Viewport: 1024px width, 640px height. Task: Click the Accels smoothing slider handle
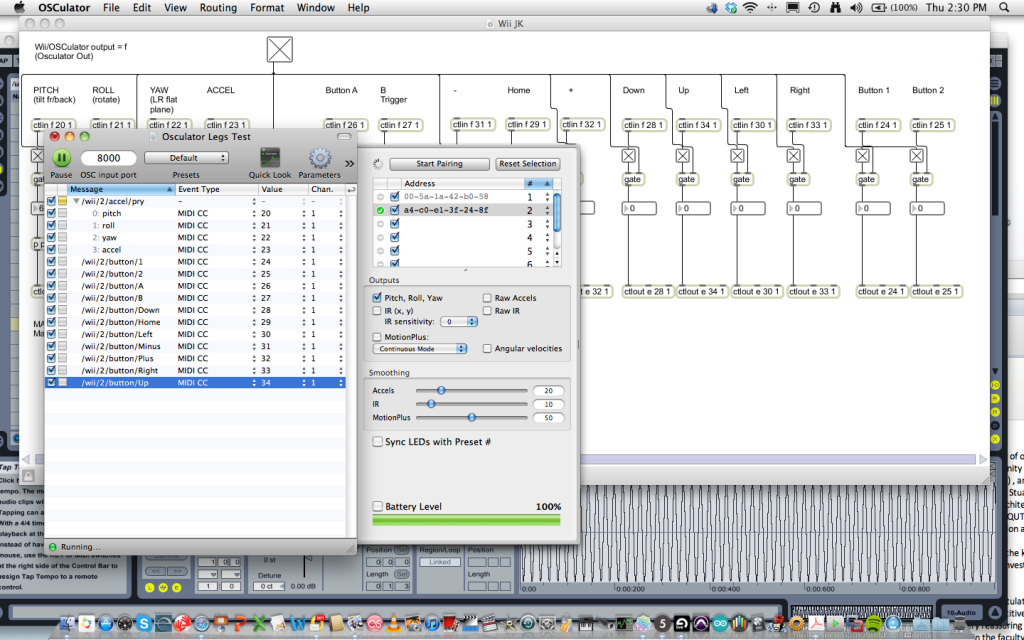[x=441, y=391]
